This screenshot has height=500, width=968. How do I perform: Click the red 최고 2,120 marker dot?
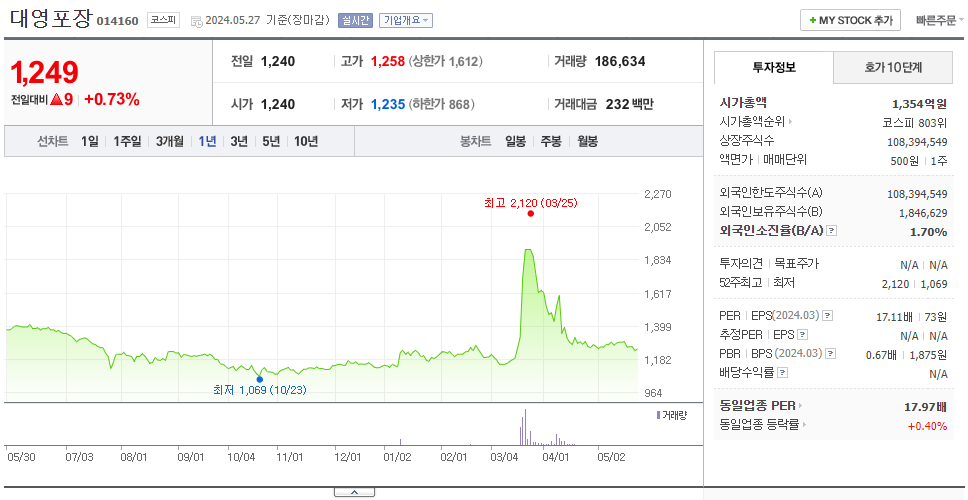click(x=531, y=214)
